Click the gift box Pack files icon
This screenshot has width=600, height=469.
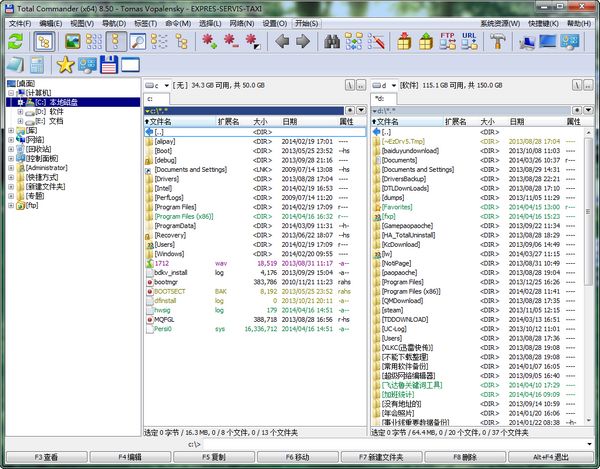(x=406, y=41)
